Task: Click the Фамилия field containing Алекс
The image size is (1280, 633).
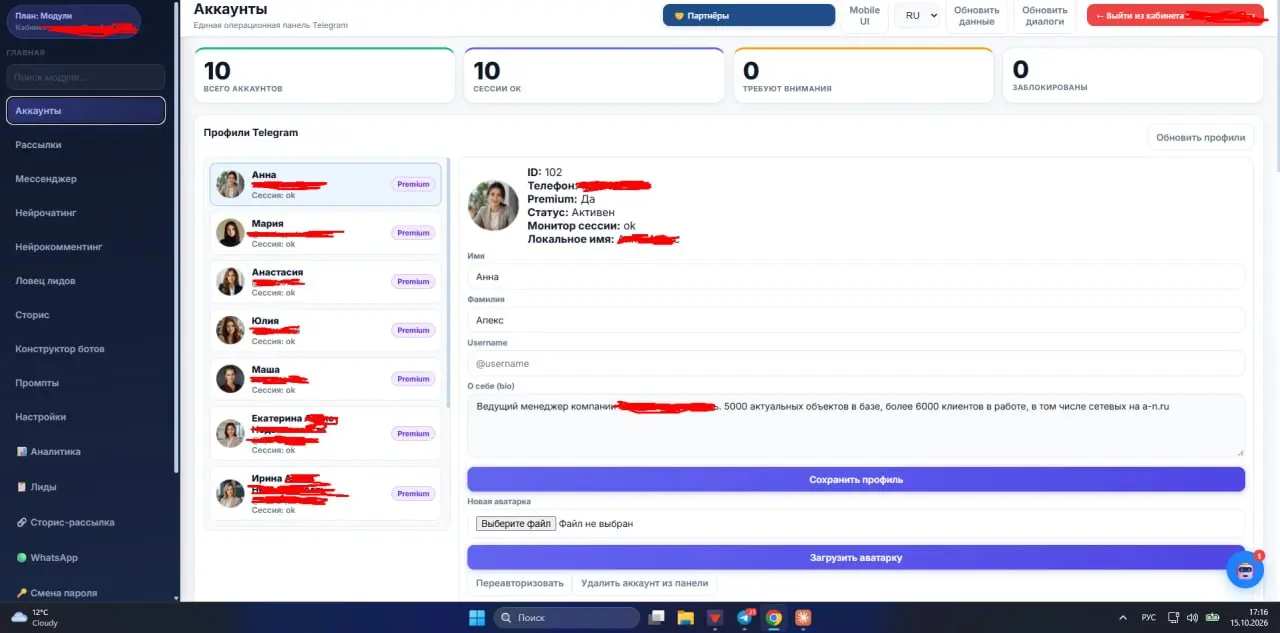Action: (x=856, y=320)
